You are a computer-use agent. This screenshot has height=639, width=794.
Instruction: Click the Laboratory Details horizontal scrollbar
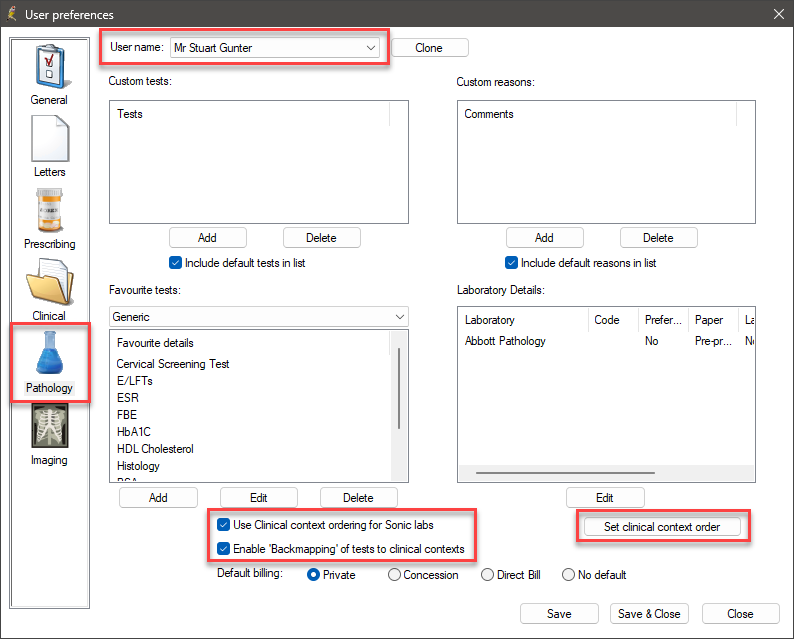pyautogui.click(x=580, y=472)
